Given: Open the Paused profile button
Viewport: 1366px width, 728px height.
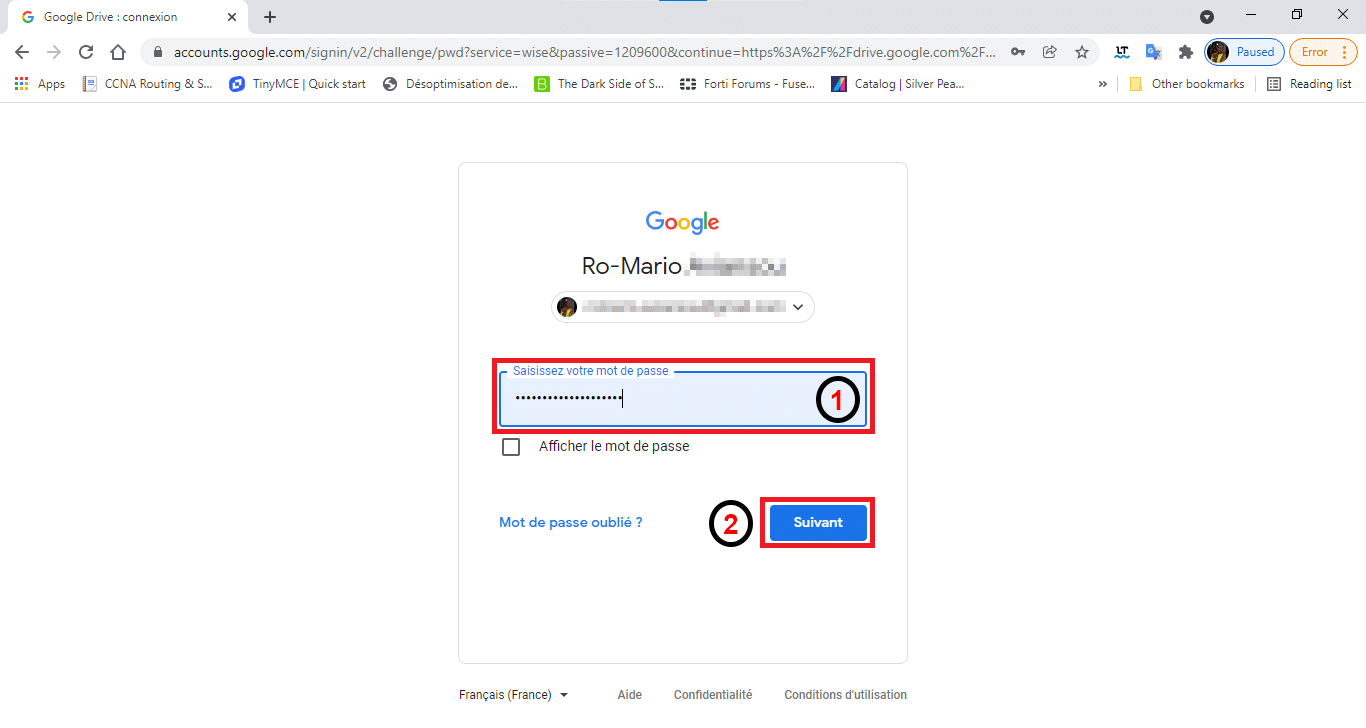Looking at the screenshot, I should [1244, 52].
